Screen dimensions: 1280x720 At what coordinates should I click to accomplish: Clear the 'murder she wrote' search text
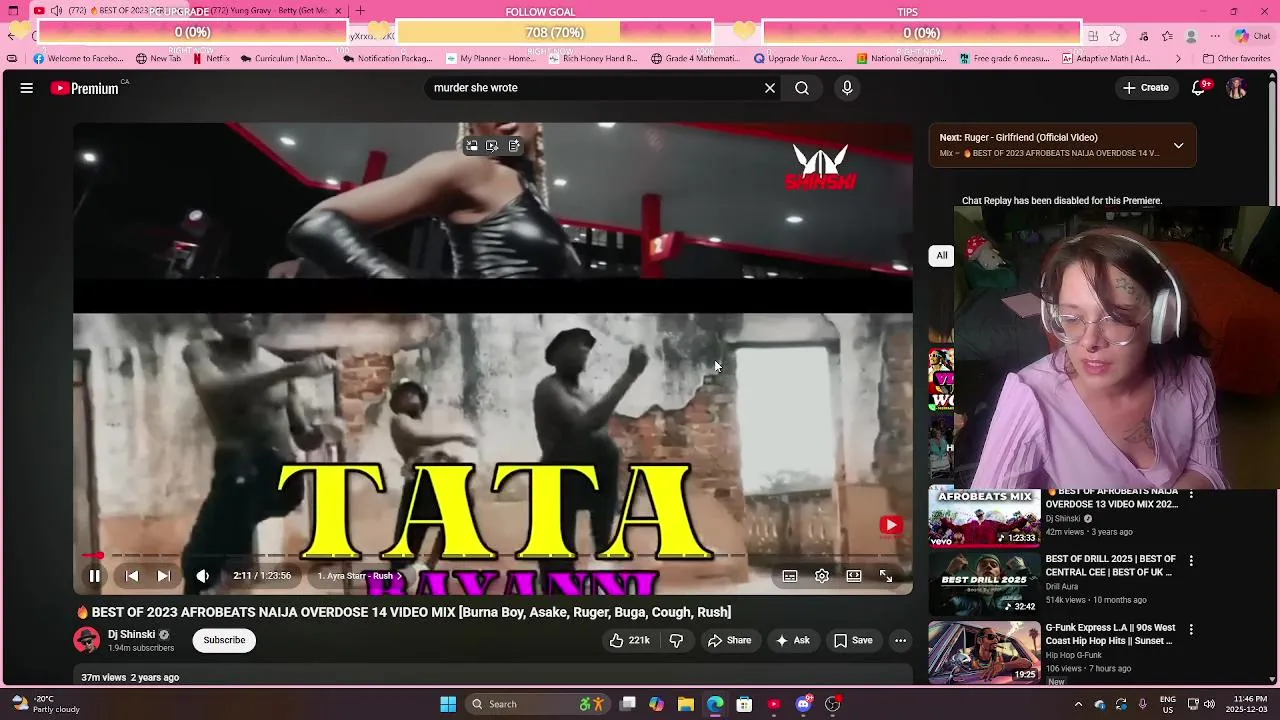pyautogui.click(x=770, y=88)
